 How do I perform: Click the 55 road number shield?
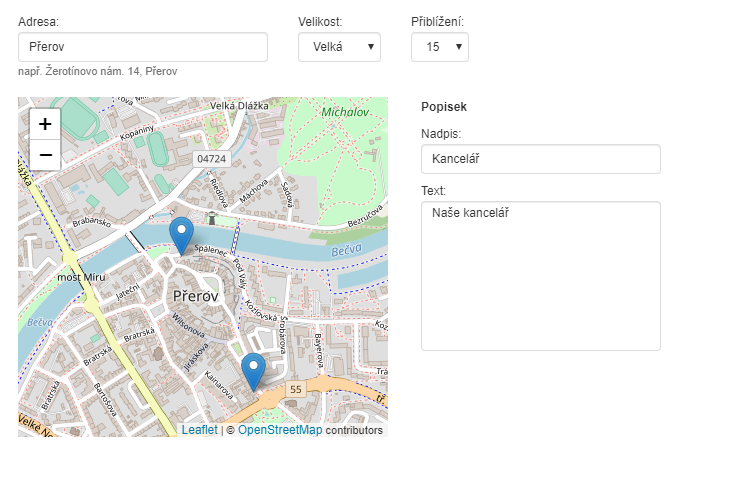pyautogui.click(x=295, y=388)
